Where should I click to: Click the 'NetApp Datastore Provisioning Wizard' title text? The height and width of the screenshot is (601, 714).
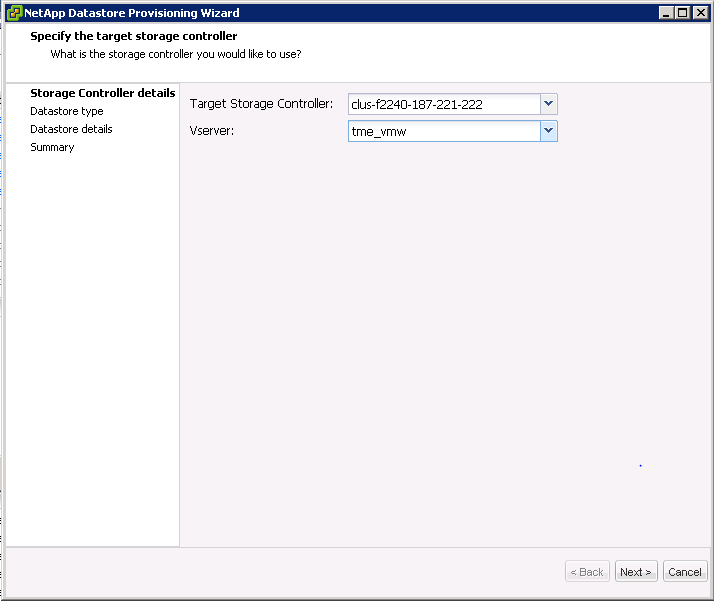(132, 13)
